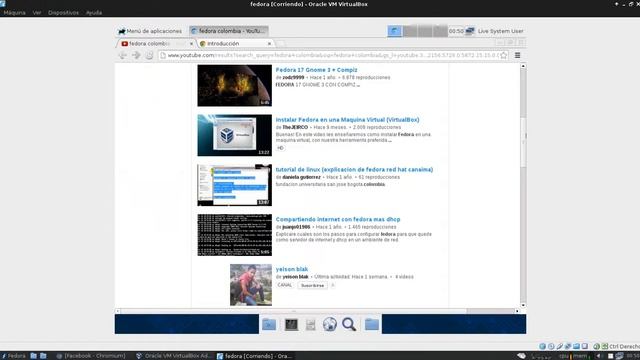
Task: Open the 'yeison blak' channel title link
Action: 292,269
